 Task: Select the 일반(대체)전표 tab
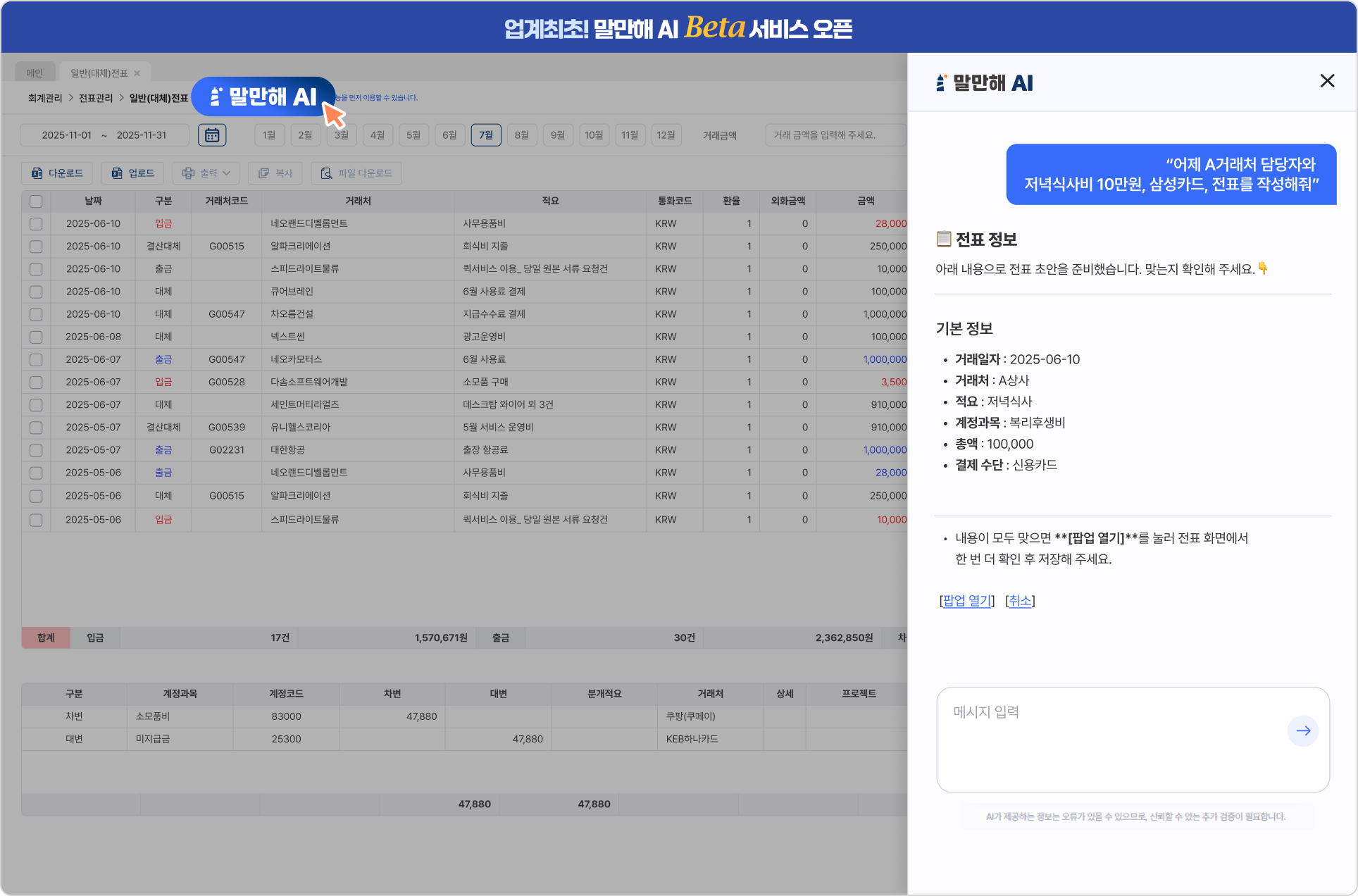coord(99,73)
